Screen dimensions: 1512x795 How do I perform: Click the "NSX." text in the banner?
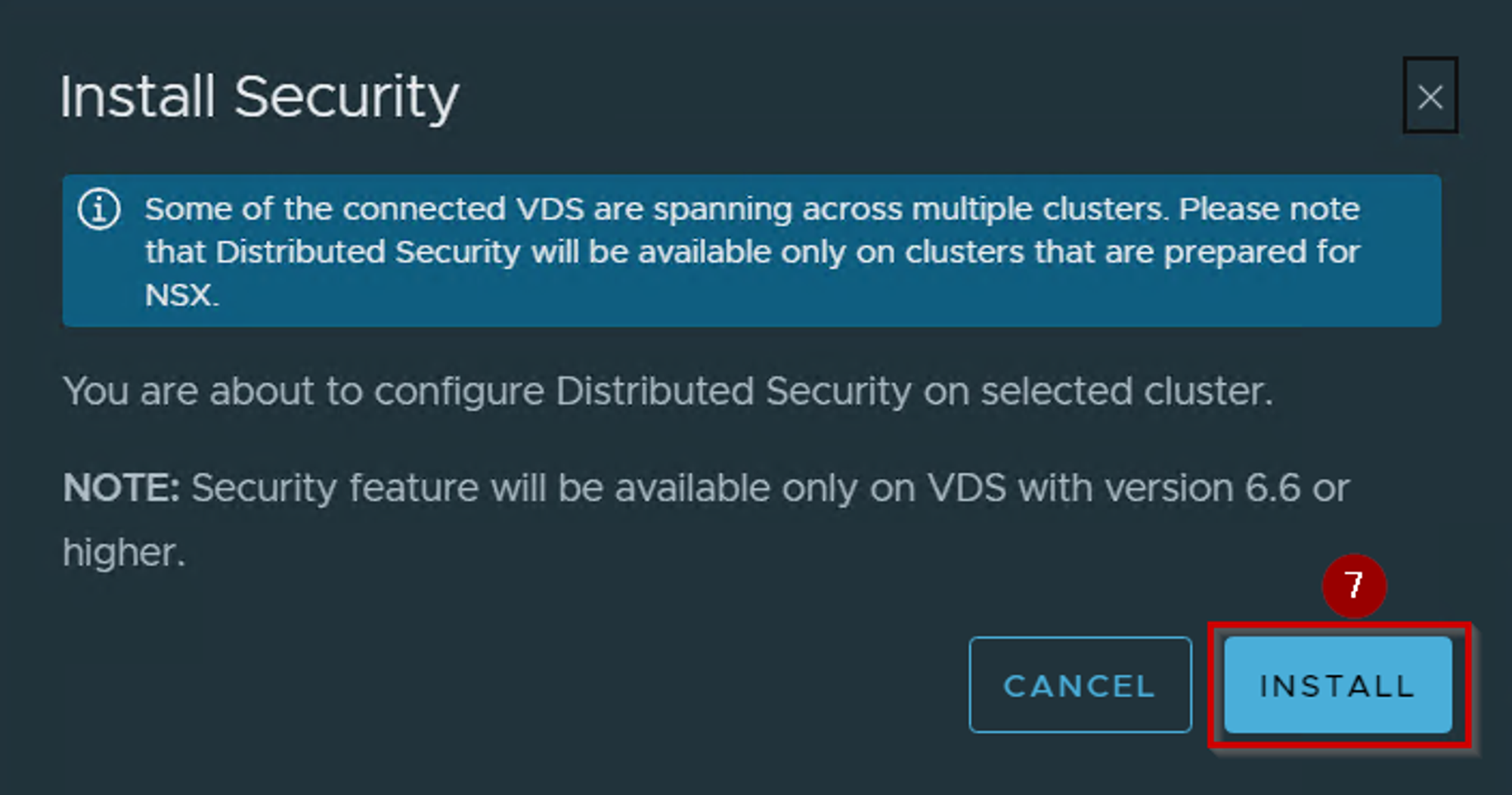coord(181,295)
